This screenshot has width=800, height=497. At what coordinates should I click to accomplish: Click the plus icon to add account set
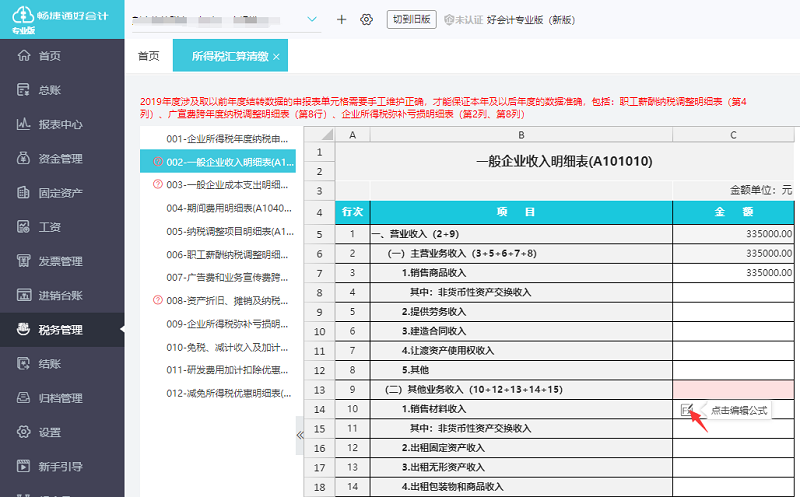[x=341, y=19]
